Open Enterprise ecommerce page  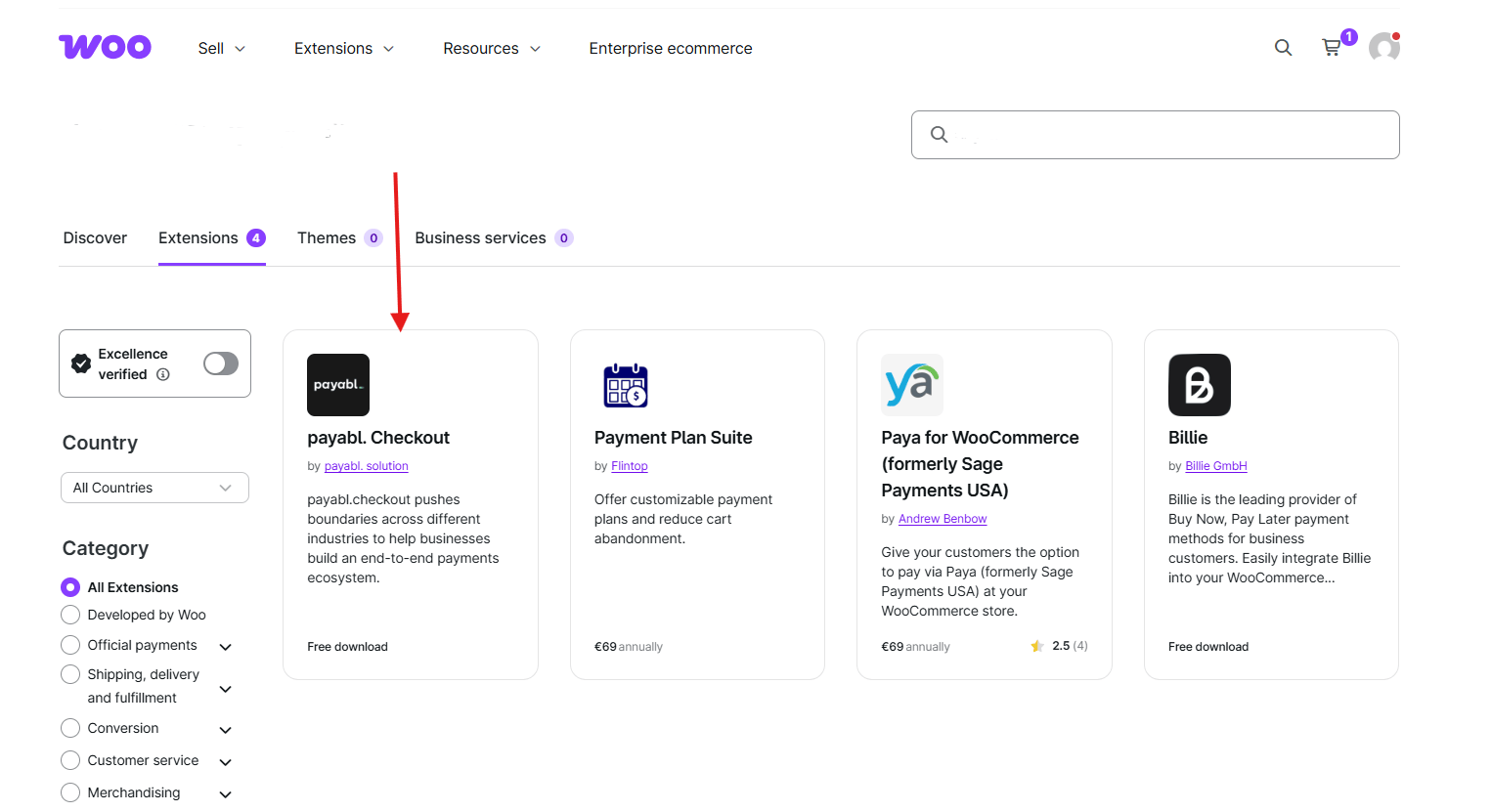pos(671,48)
